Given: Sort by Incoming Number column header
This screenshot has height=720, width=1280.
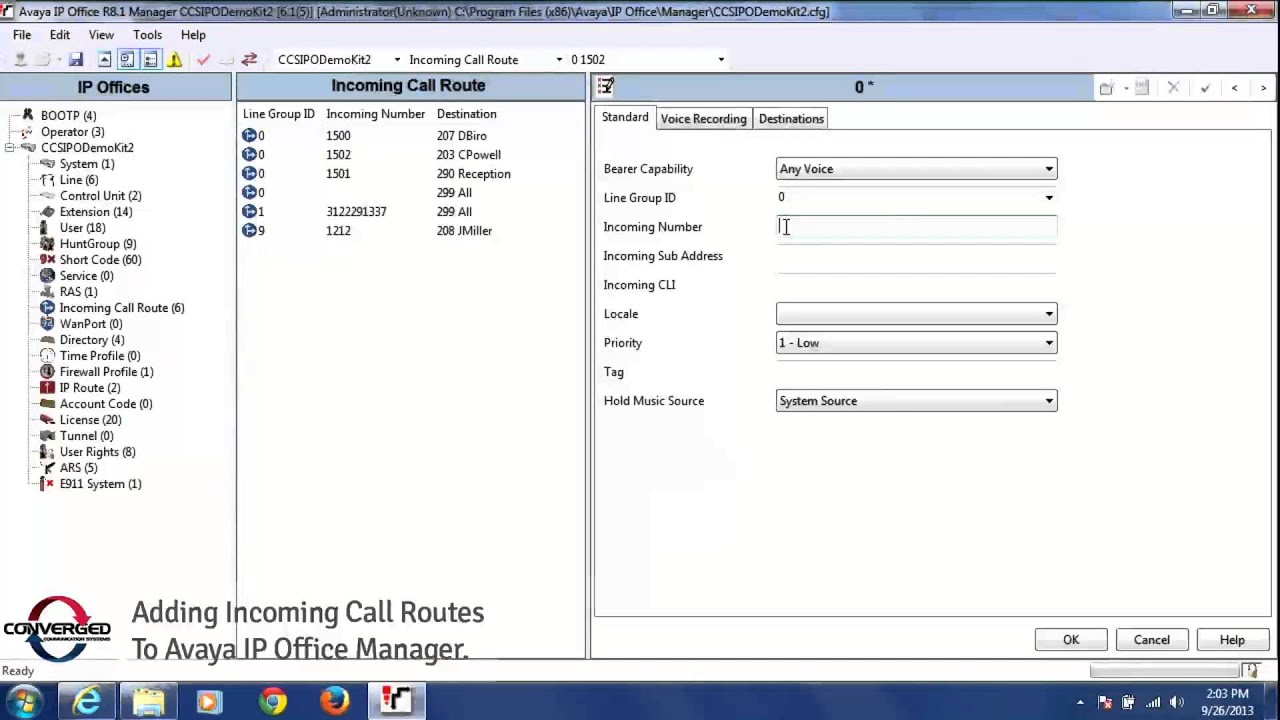Looking at the screenshot, I should pyautogui.click(x=375, y=114).
